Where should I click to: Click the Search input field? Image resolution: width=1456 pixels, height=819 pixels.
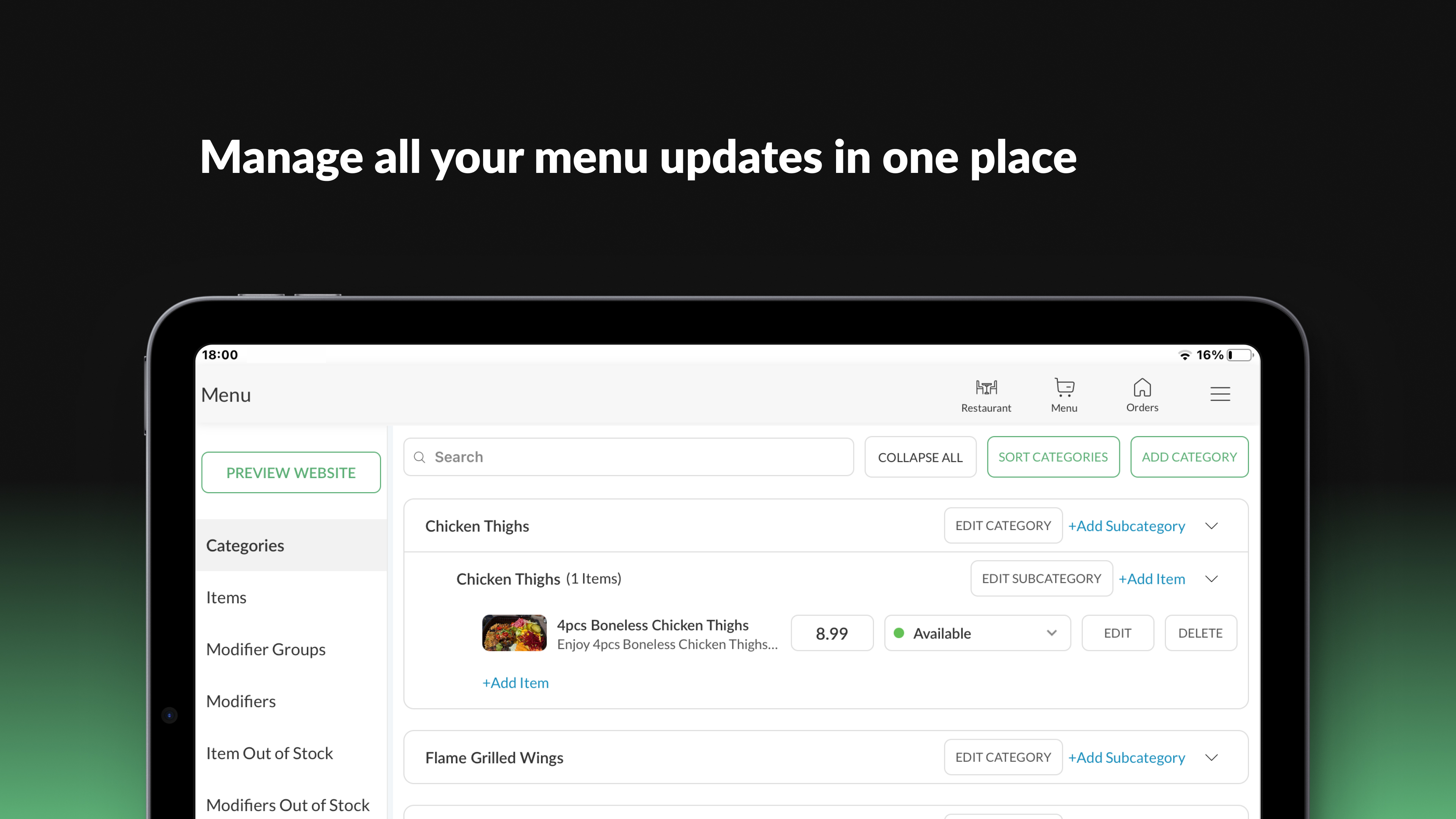point(639,457)
